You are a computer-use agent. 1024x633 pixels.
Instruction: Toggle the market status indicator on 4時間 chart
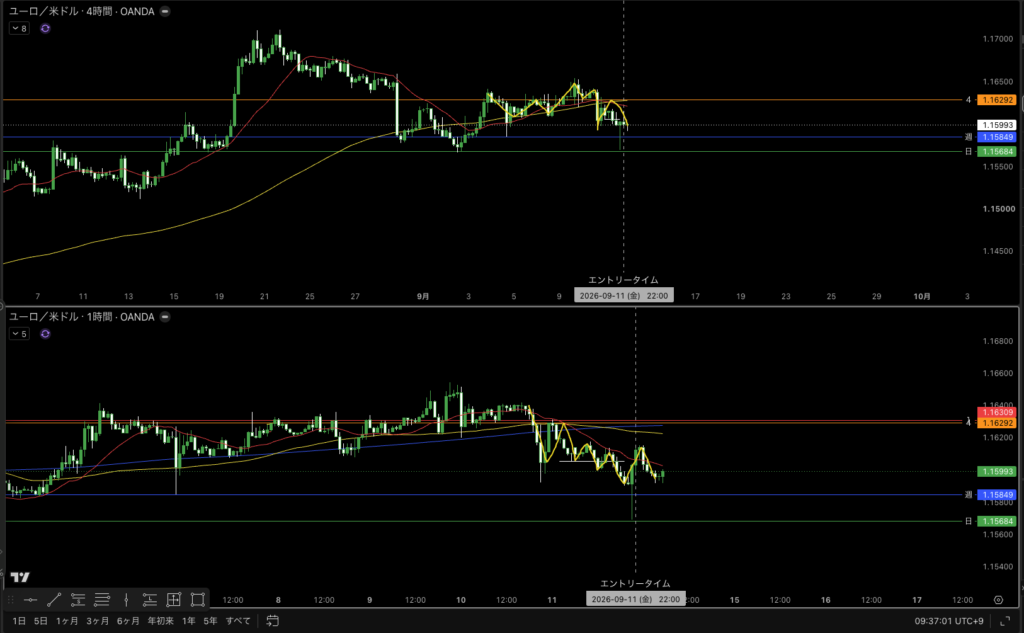point(165,11)
